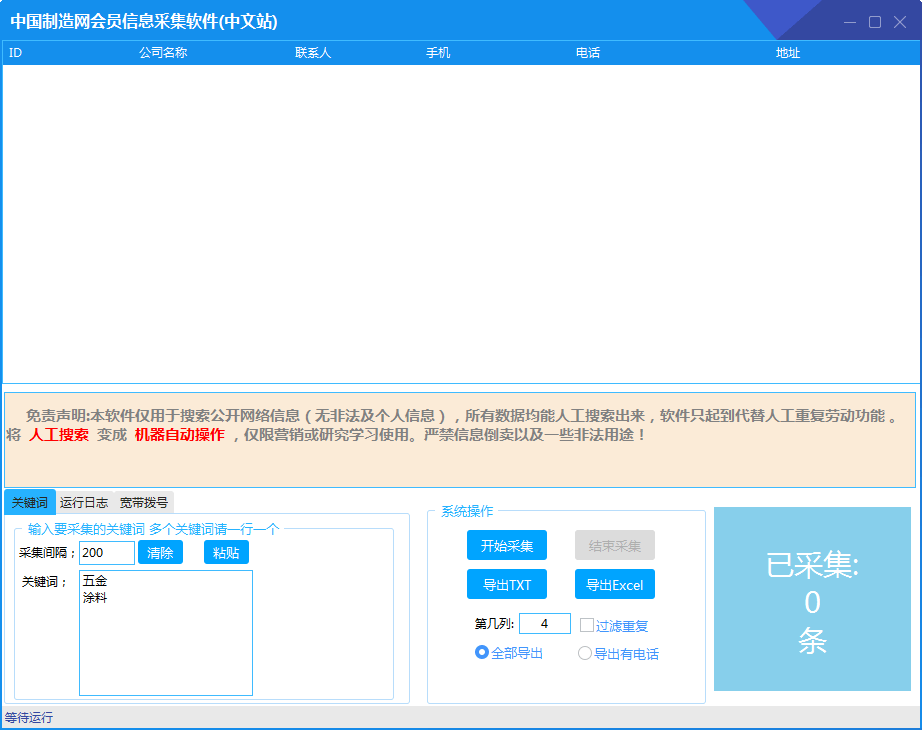Click the 等待运行 status bar text
The height and width of the screenshot is (730, 922).
(x=29, y=718)
